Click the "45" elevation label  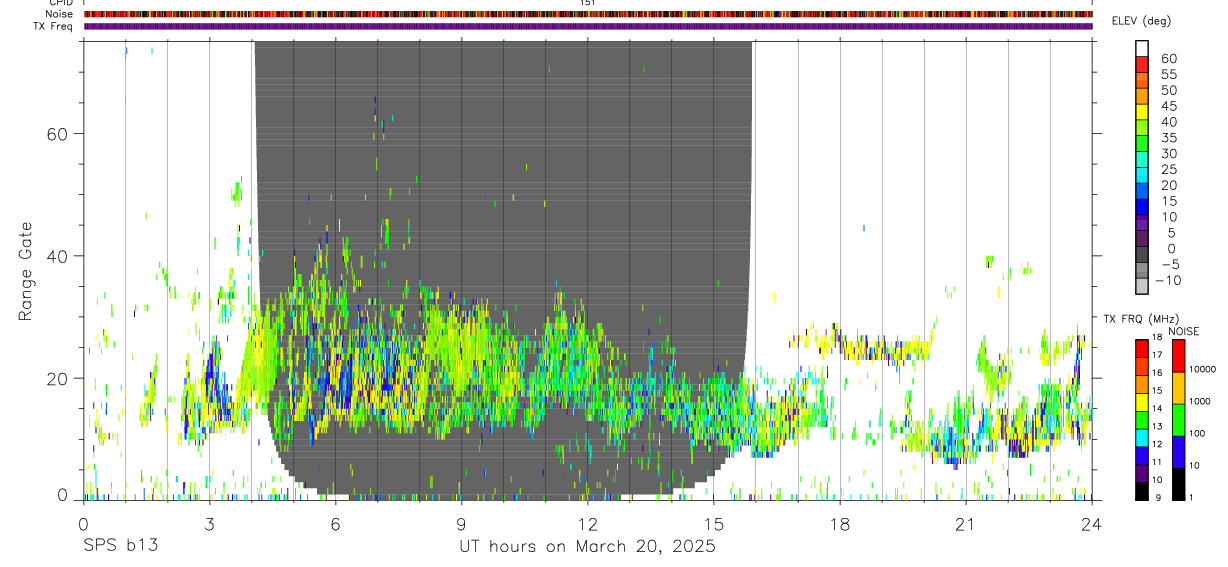[1168, 106]
